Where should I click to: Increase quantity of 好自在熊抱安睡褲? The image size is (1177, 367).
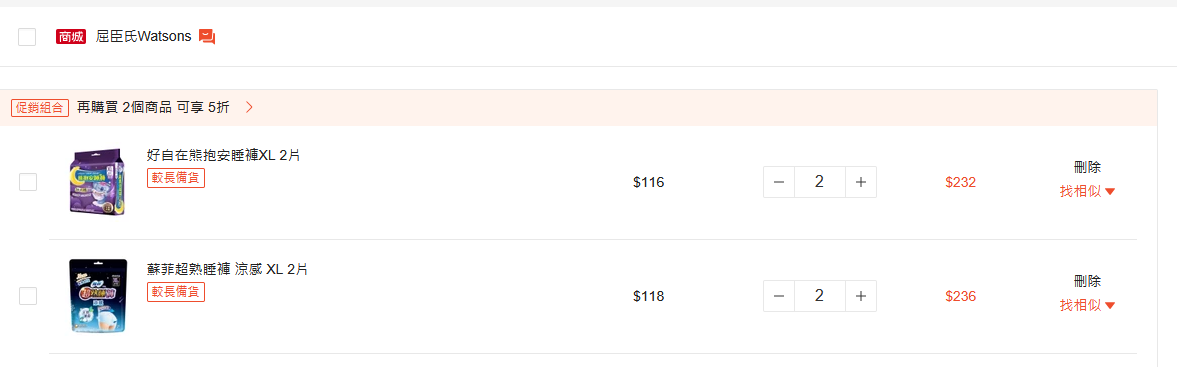pos(861,182)
